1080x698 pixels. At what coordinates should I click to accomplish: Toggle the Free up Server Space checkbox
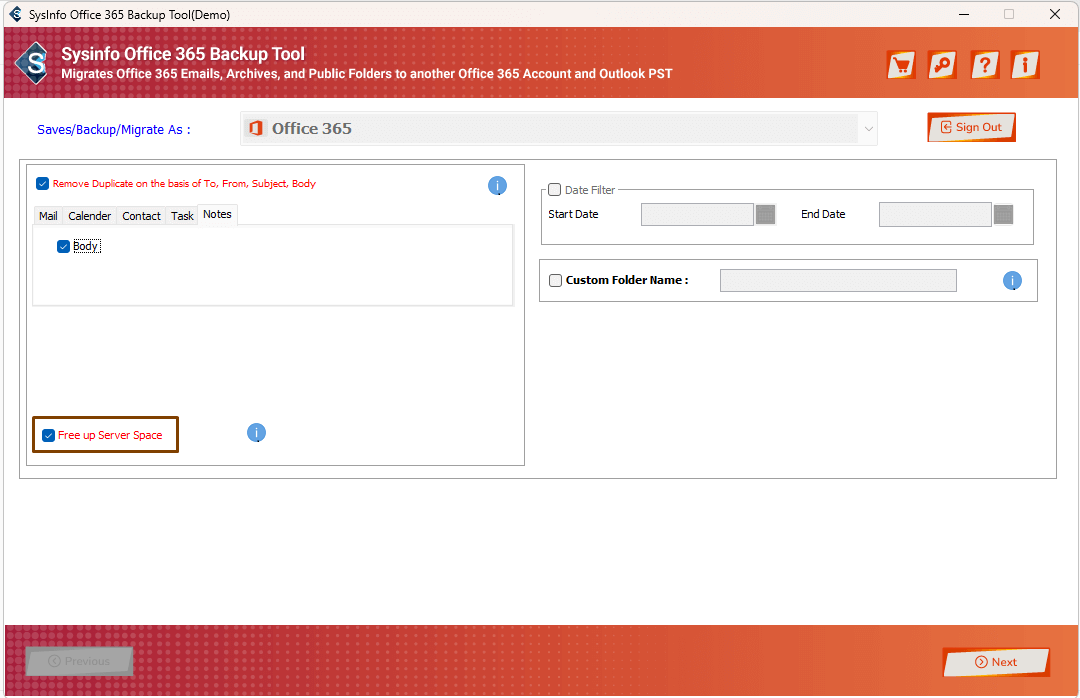pos(49,435)
